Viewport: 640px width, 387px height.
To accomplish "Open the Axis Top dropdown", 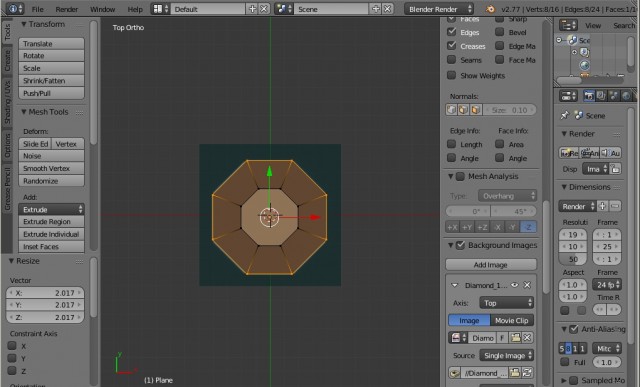I will [x=507, y=302].
